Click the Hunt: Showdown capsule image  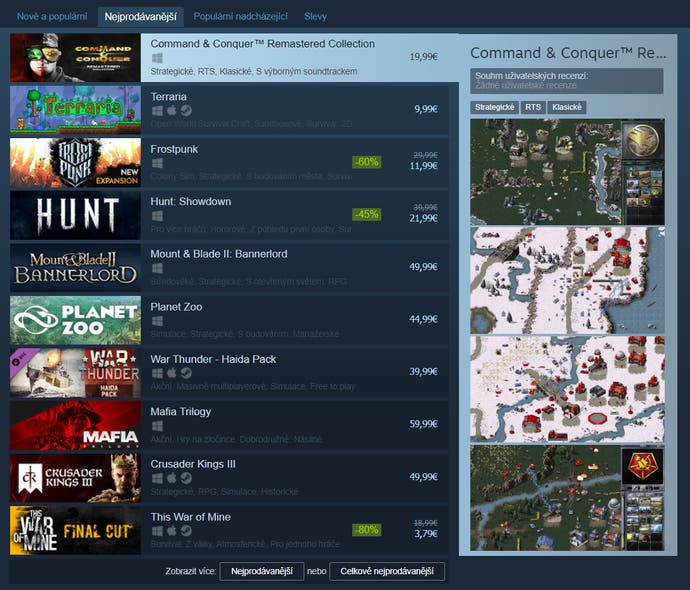coord(75,215)
